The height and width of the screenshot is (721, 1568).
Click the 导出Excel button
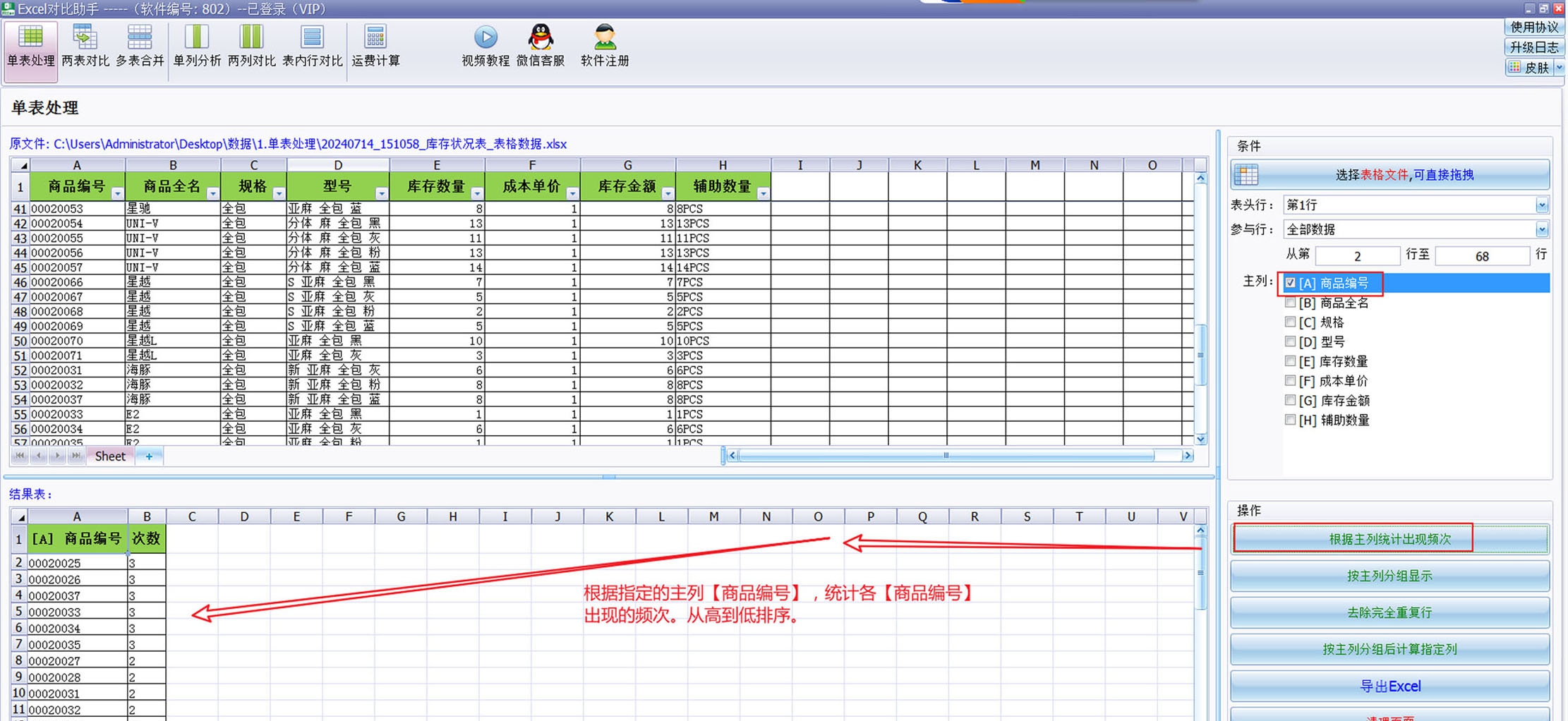1389,686
